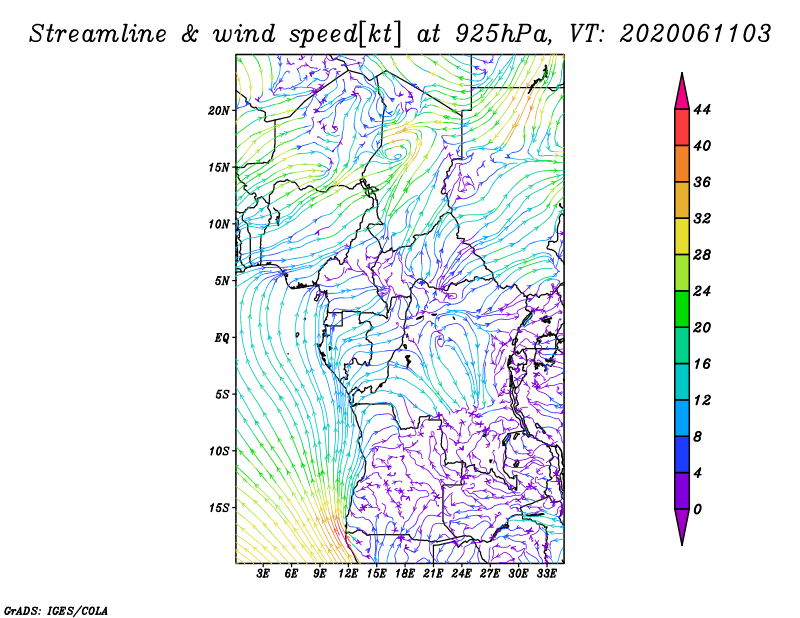
Task: Select the orange 36–40 kt colorbar segment
Action: pyautogui.click(x=682, y=164)
